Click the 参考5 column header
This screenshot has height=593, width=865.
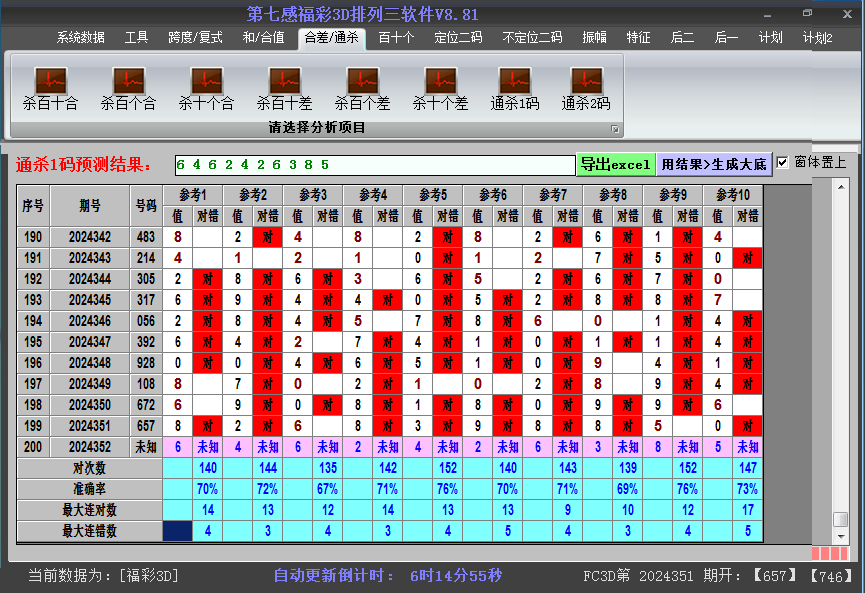point(433,195)
